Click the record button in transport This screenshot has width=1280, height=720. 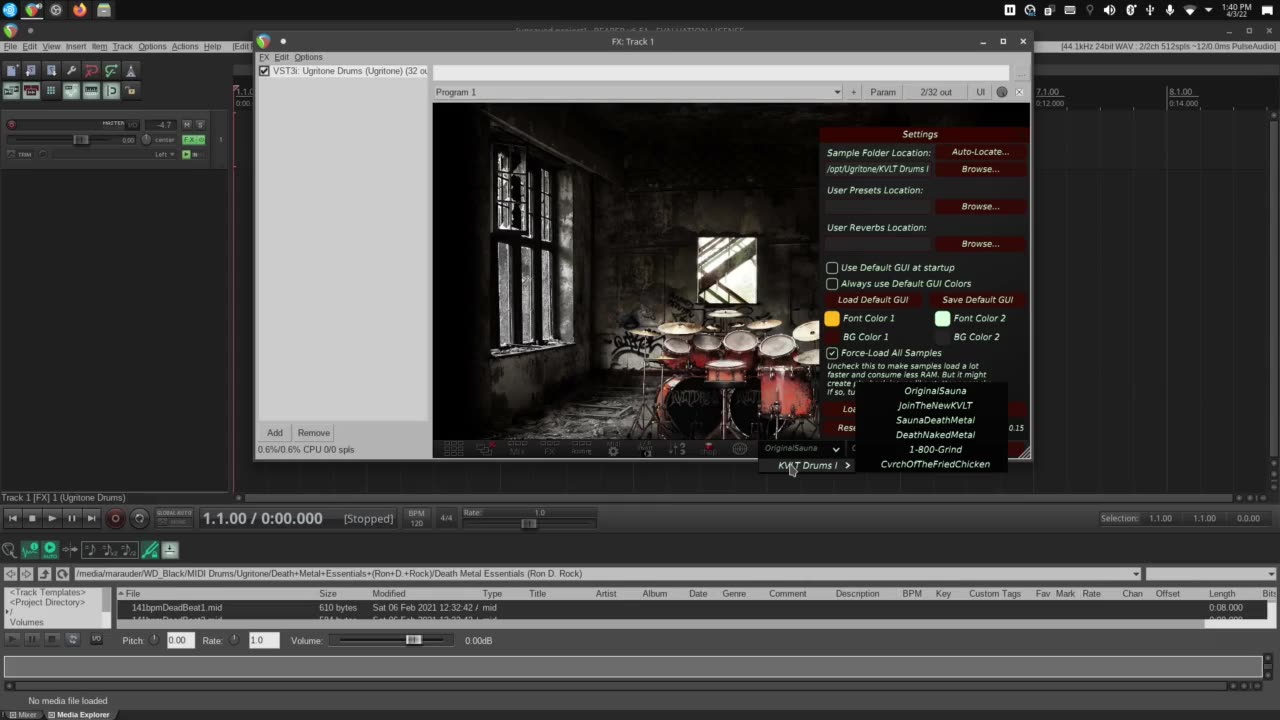click(x=115, y=518)
